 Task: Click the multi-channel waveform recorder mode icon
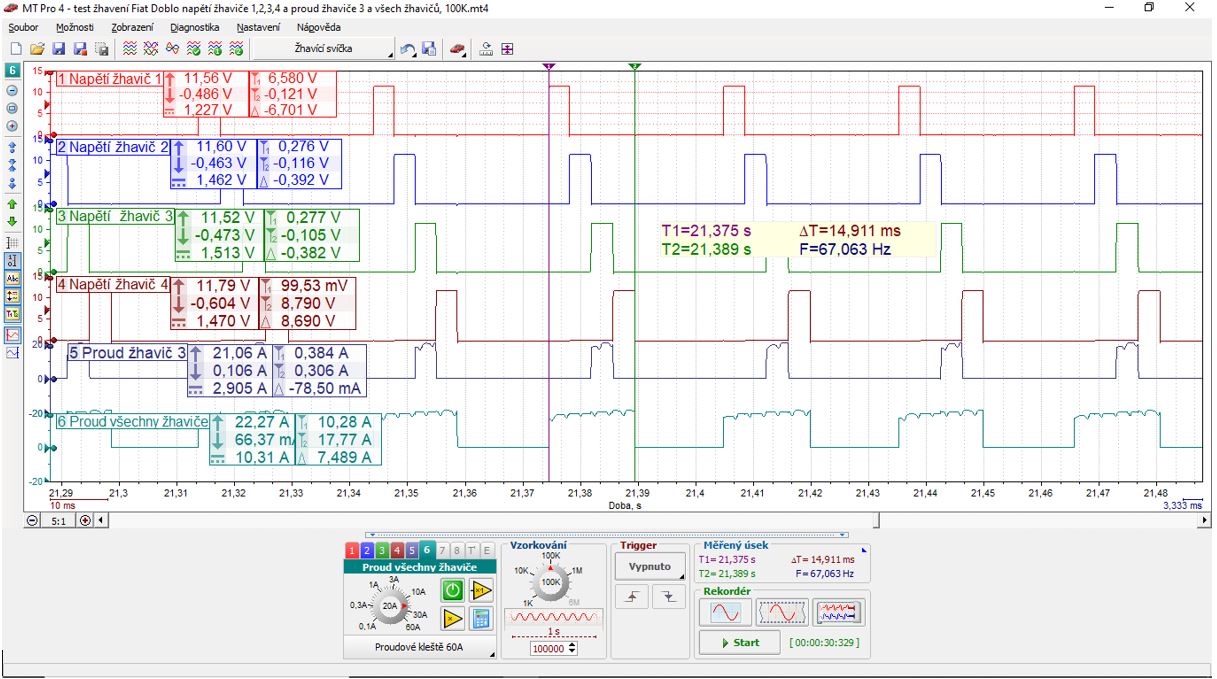839,612
